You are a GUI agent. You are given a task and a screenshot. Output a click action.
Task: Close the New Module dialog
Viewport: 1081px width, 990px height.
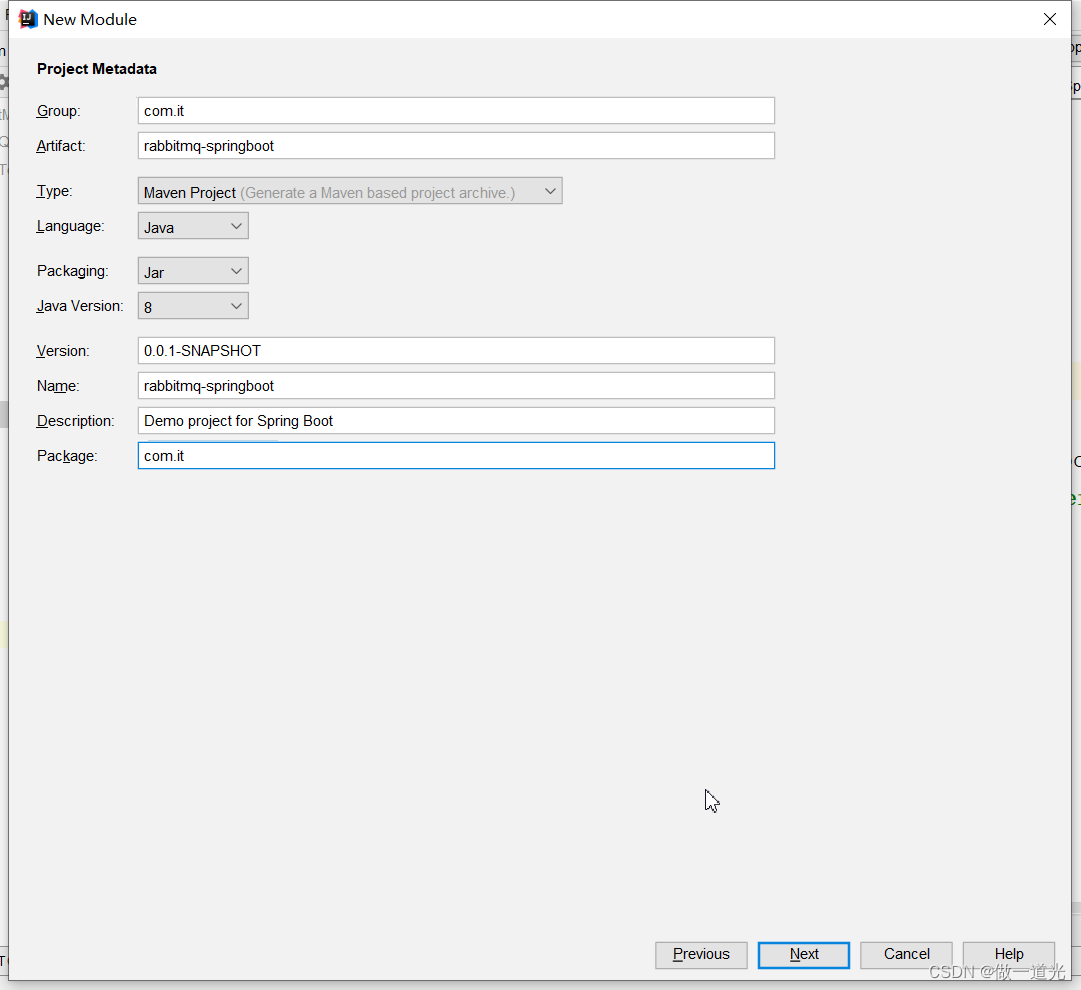tap(1049, 18)
